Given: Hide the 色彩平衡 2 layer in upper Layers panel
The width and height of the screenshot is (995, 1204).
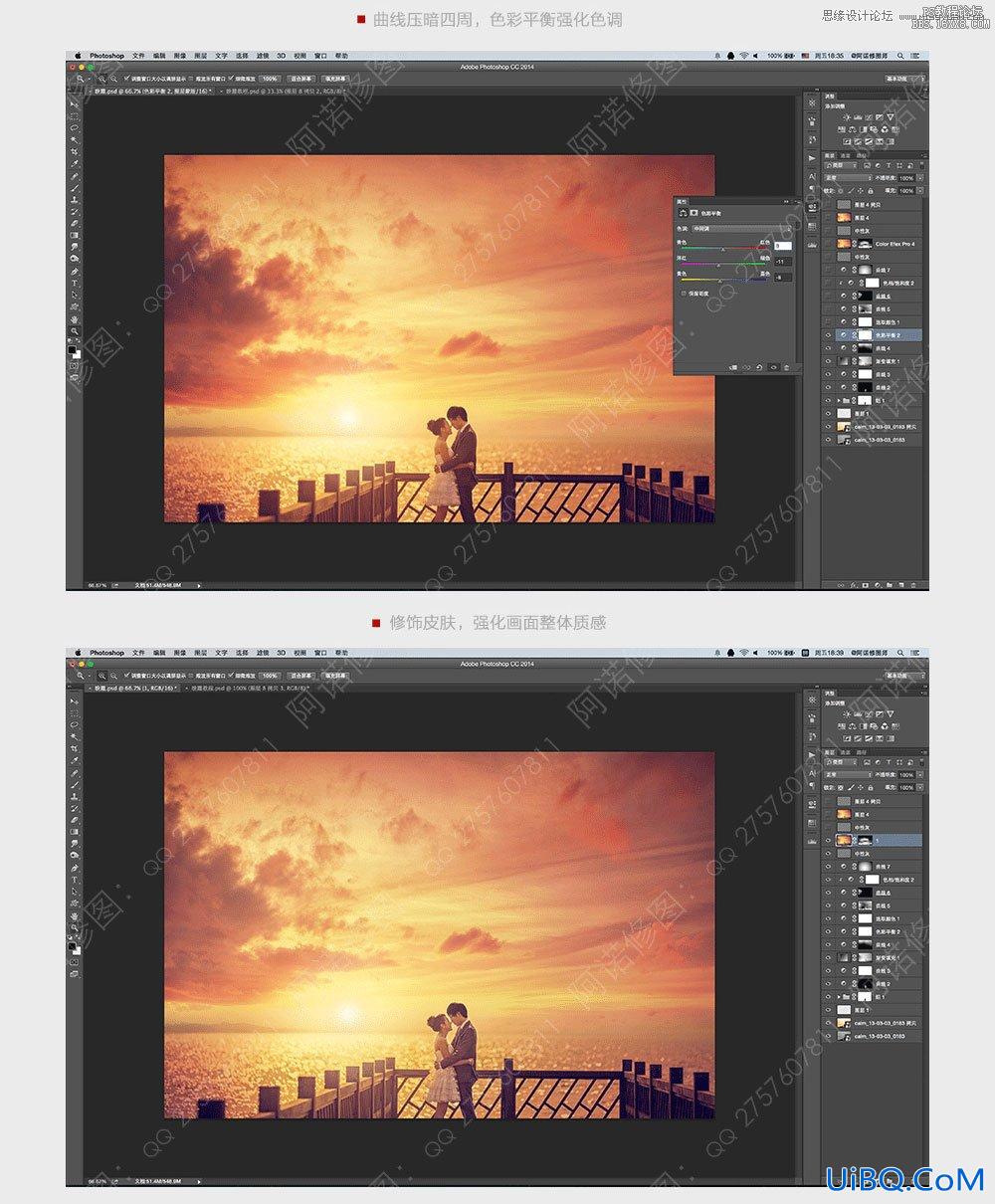Looking at the screenshot, I should click(x=828, y=335).
